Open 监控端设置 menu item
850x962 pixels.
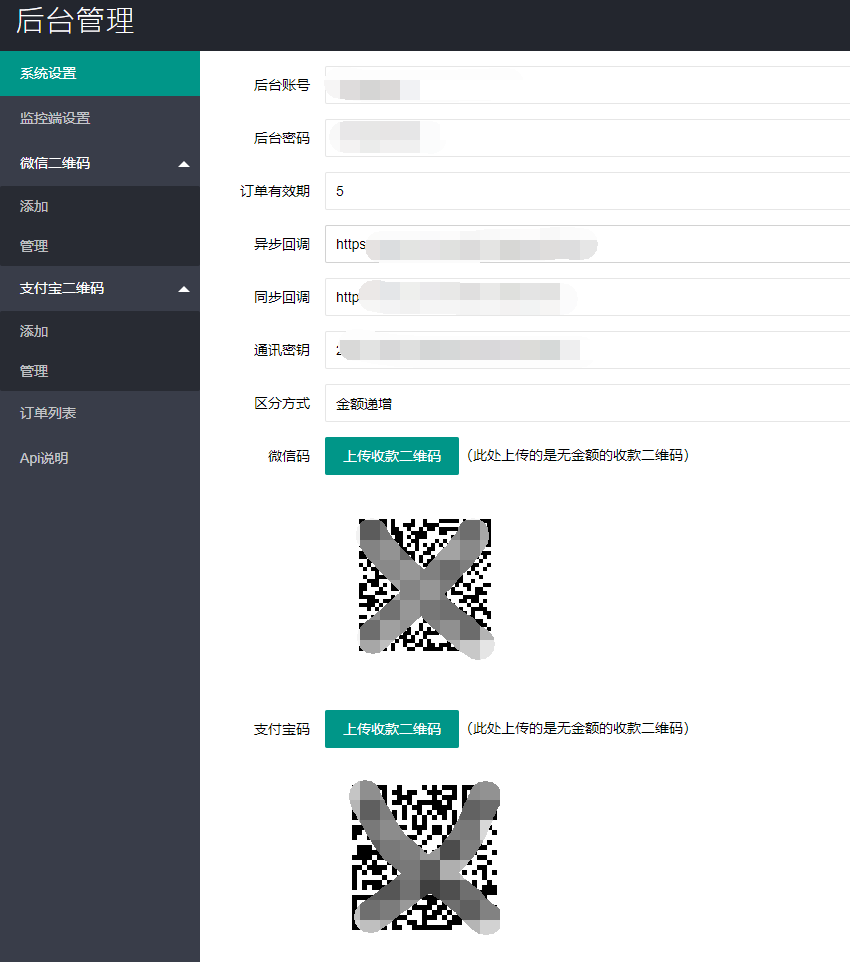coord(99,118)
